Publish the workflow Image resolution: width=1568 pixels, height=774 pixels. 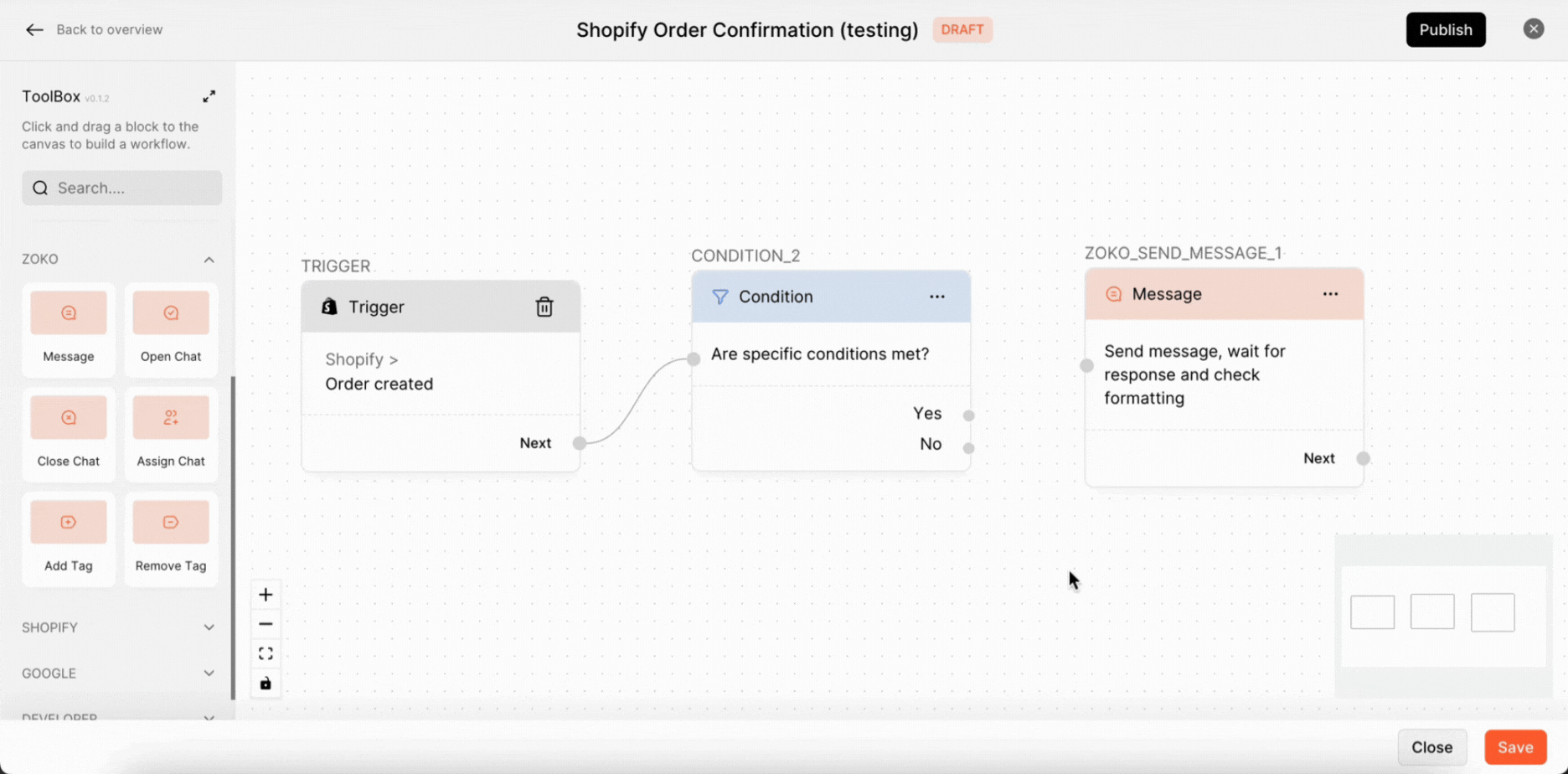pyautogui.click(x=1445, y=29)
